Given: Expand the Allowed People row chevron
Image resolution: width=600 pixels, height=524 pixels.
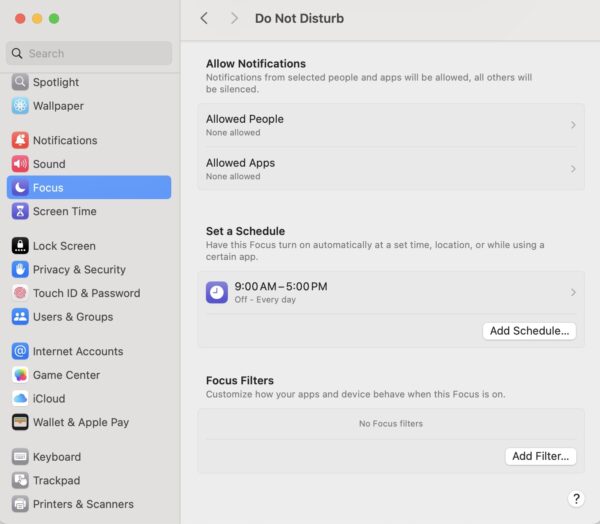Looking at the screenshot, I should (x=573, y=125).
